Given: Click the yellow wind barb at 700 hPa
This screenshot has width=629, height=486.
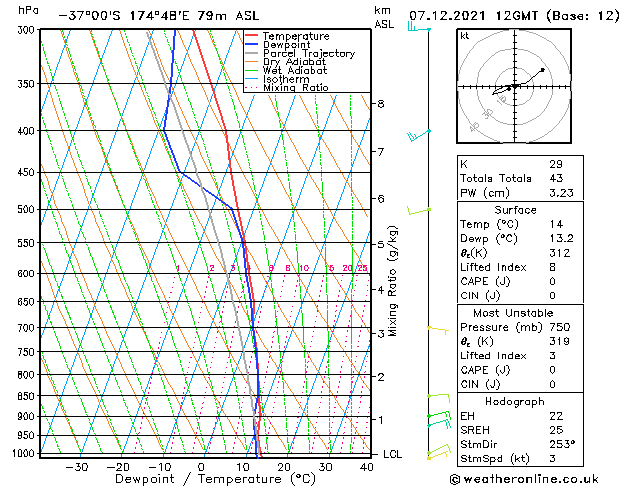Looking at the screenshot, I should 438,330.
